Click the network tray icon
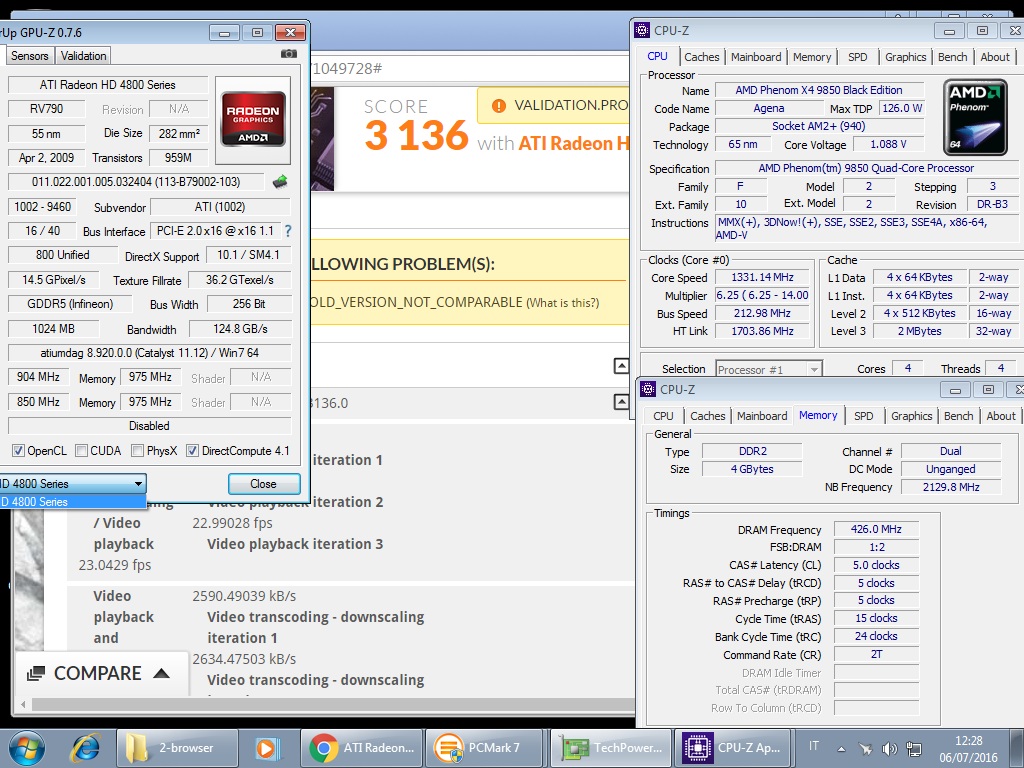 click(x=914, y=749)
